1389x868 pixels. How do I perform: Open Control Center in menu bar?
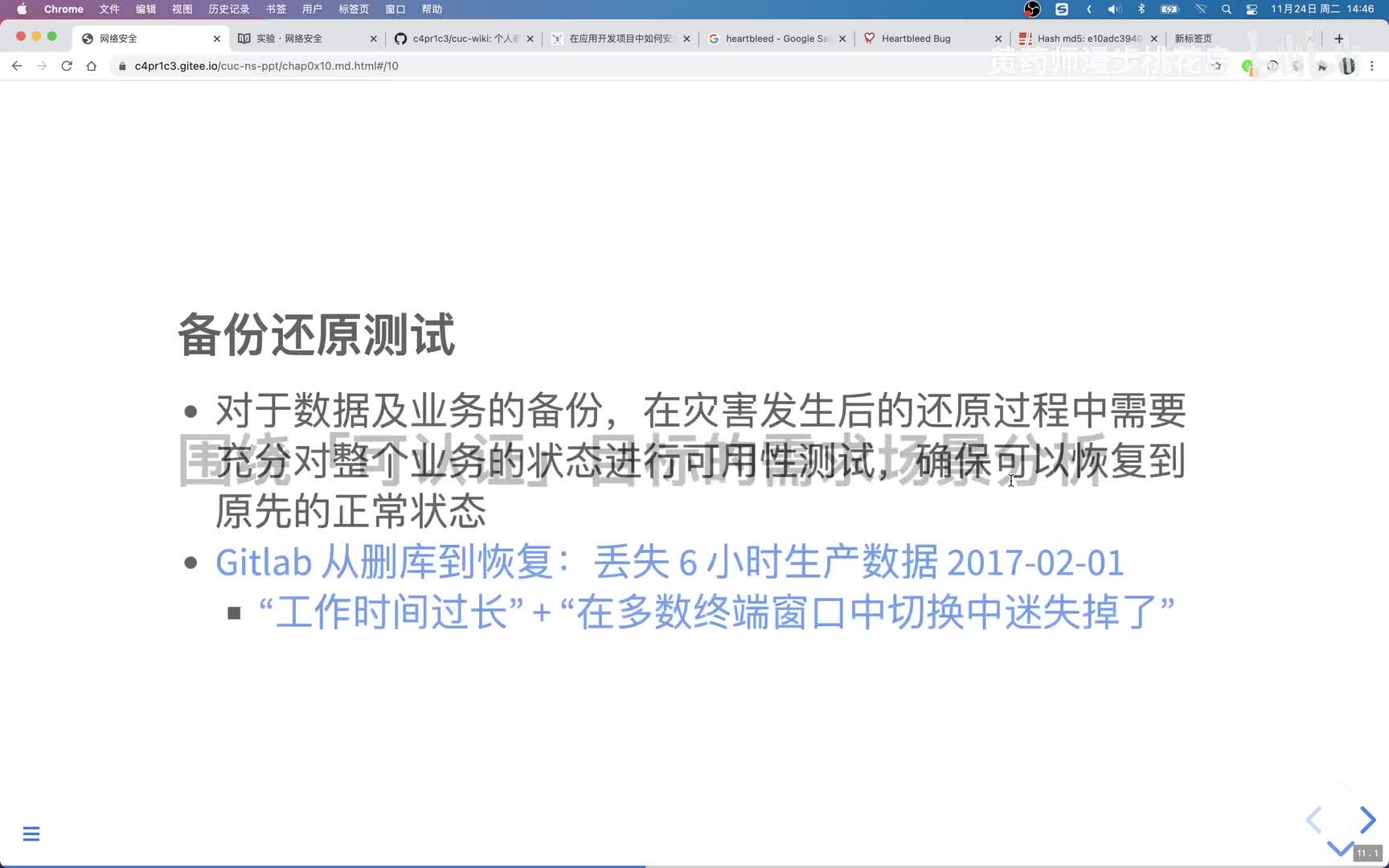pyautogui.click(x=1252, y=9)
